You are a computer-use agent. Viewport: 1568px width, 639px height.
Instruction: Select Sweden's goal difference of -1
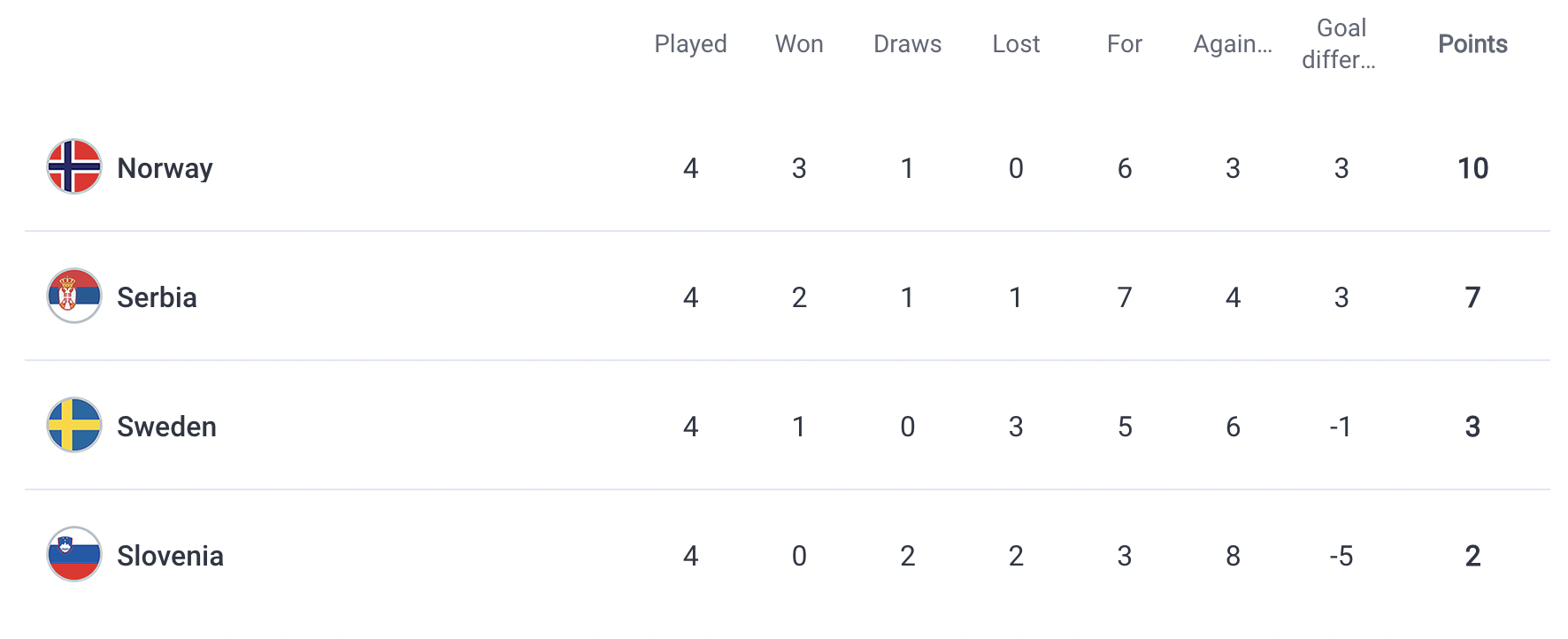click(1341, 427)
